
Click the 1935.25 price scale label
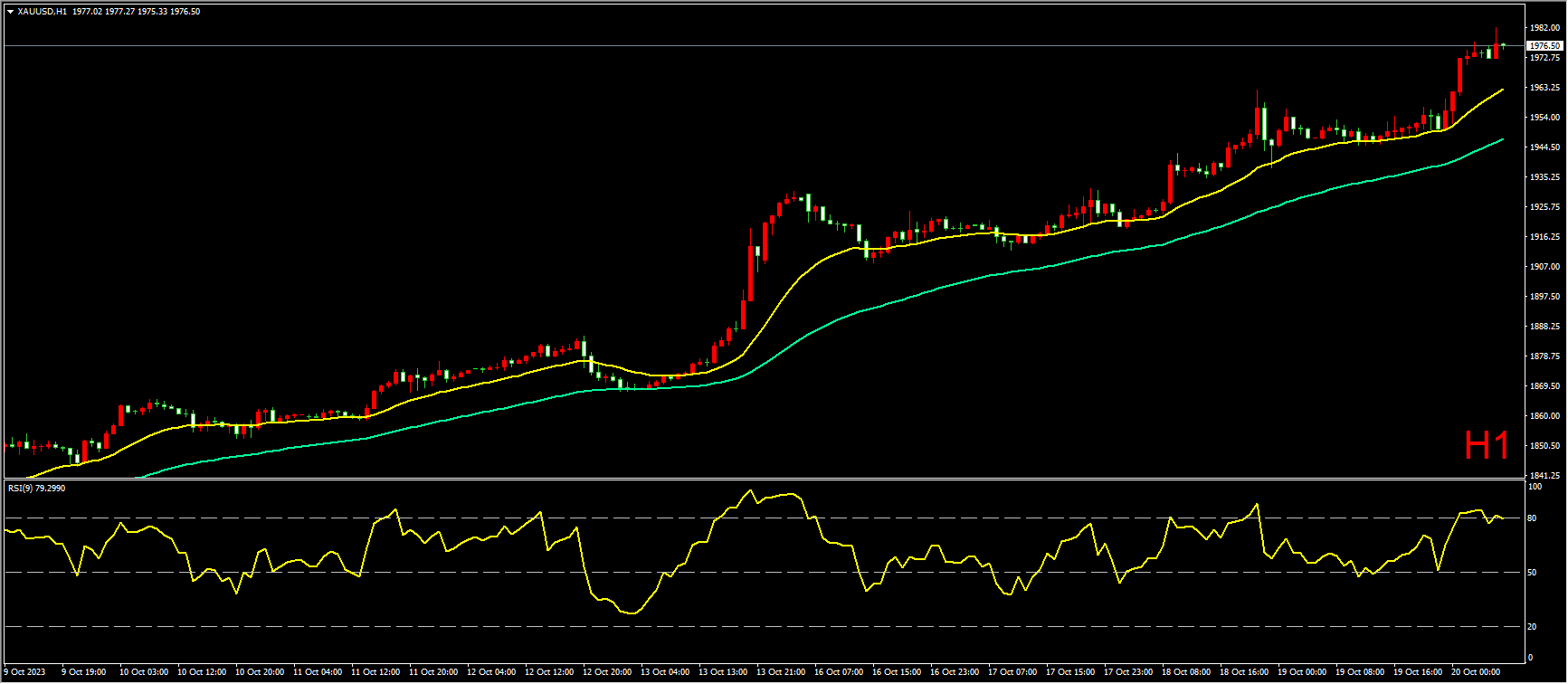[x=1544, y=177]
